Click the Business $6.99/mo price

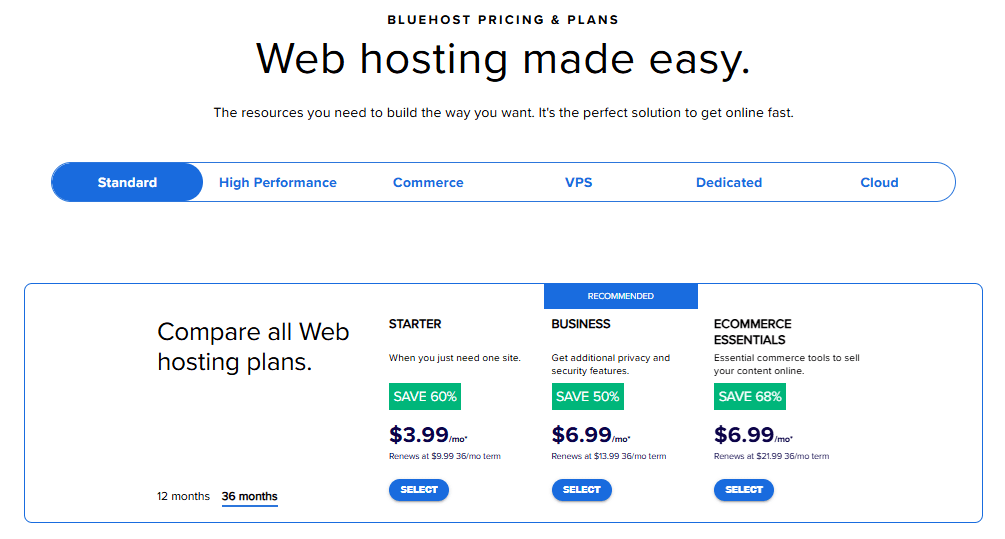591,435
